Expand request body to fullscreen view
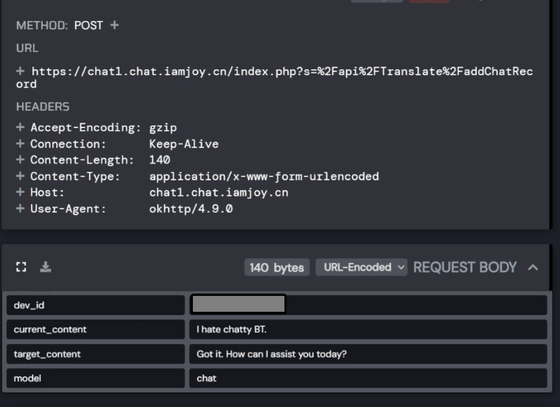 pyautogui.click(x=21, y=267)
